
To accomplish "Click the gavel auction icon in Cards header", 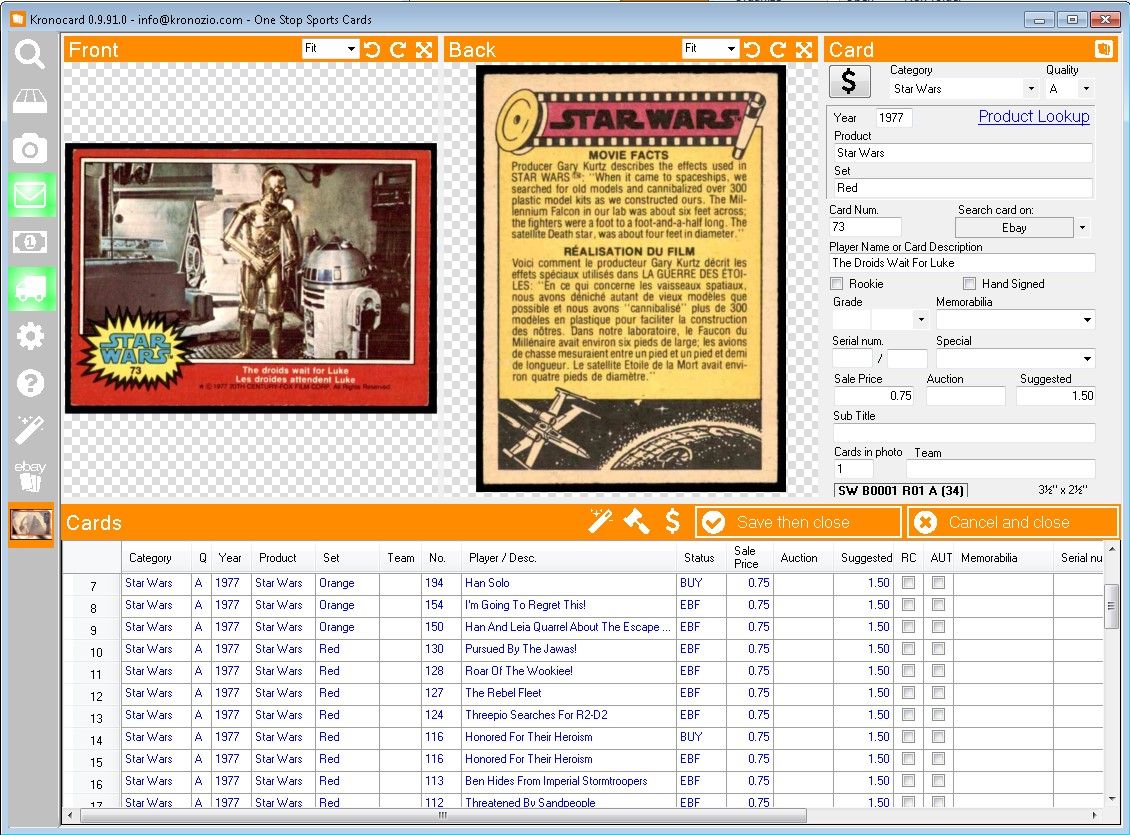I will pos(636,521).
